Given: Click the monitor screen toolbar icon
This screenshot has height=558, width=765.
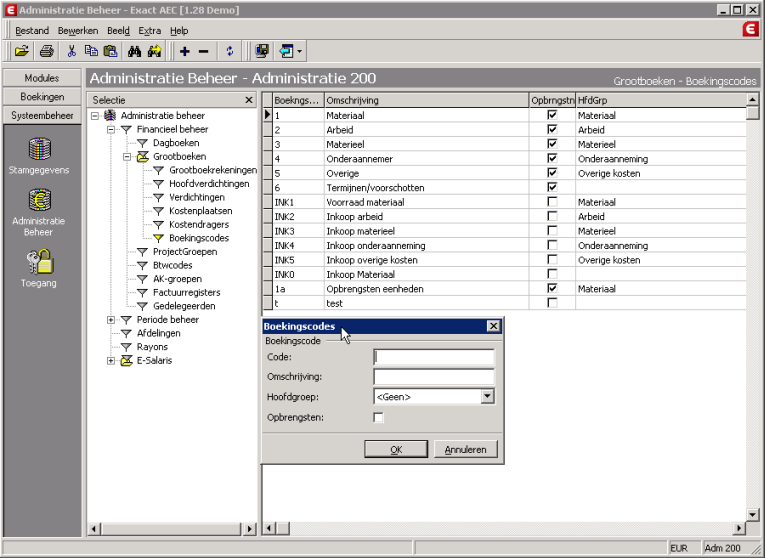Looking at the screenshot, I should 262,51.
